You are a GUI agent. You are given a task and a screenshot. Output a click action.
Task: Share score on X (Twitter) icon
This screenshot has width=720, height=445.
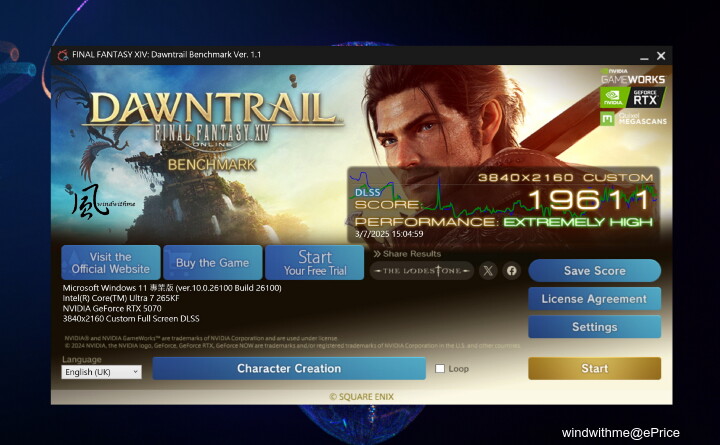click(x=488, y=271)
